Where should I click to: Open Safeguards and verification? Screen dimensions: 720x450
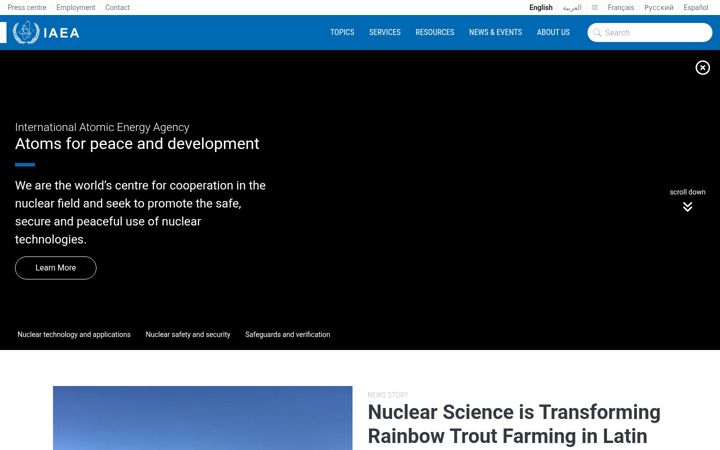tap(287, 334)
